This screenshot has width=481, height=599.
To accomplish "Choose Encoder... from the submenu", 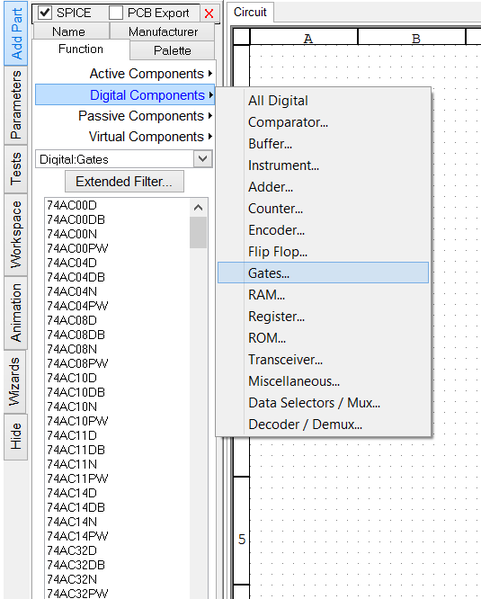I will 323,230.
